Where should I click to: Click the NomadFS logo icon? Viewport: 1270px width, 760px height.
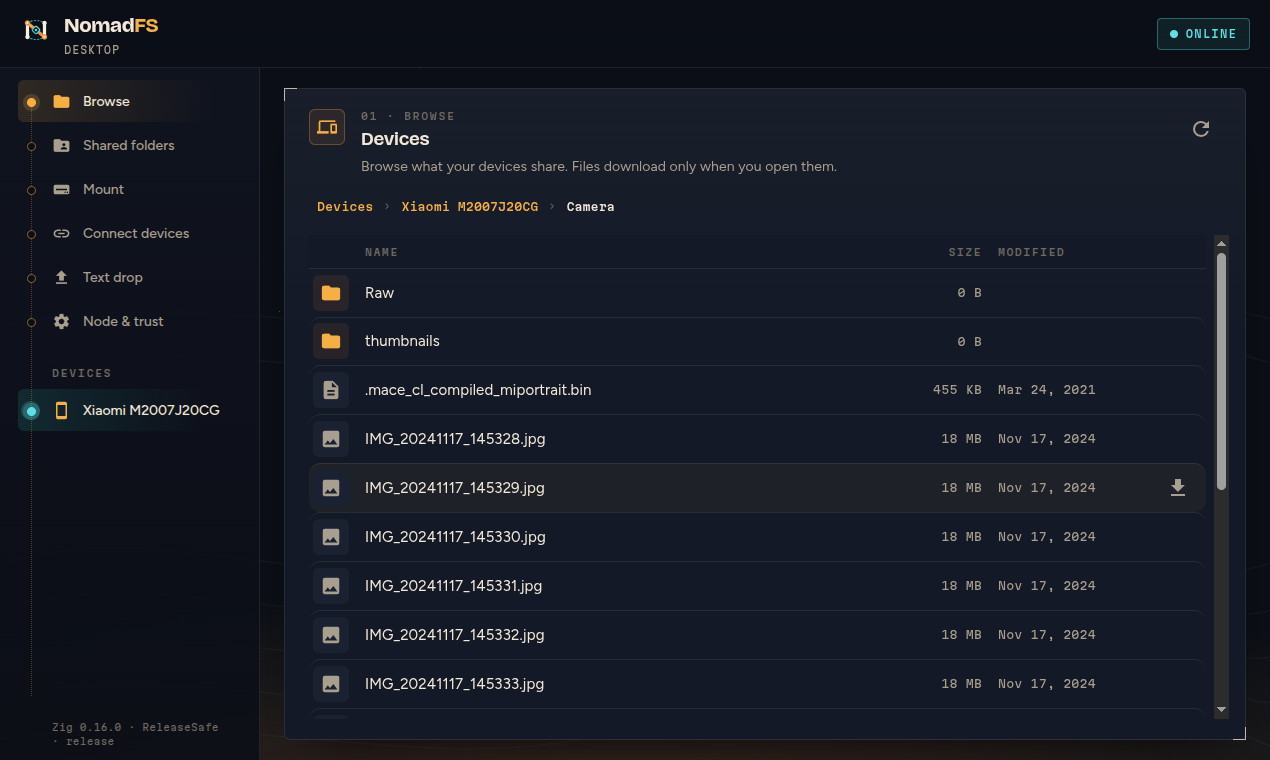tap(36, 30)
